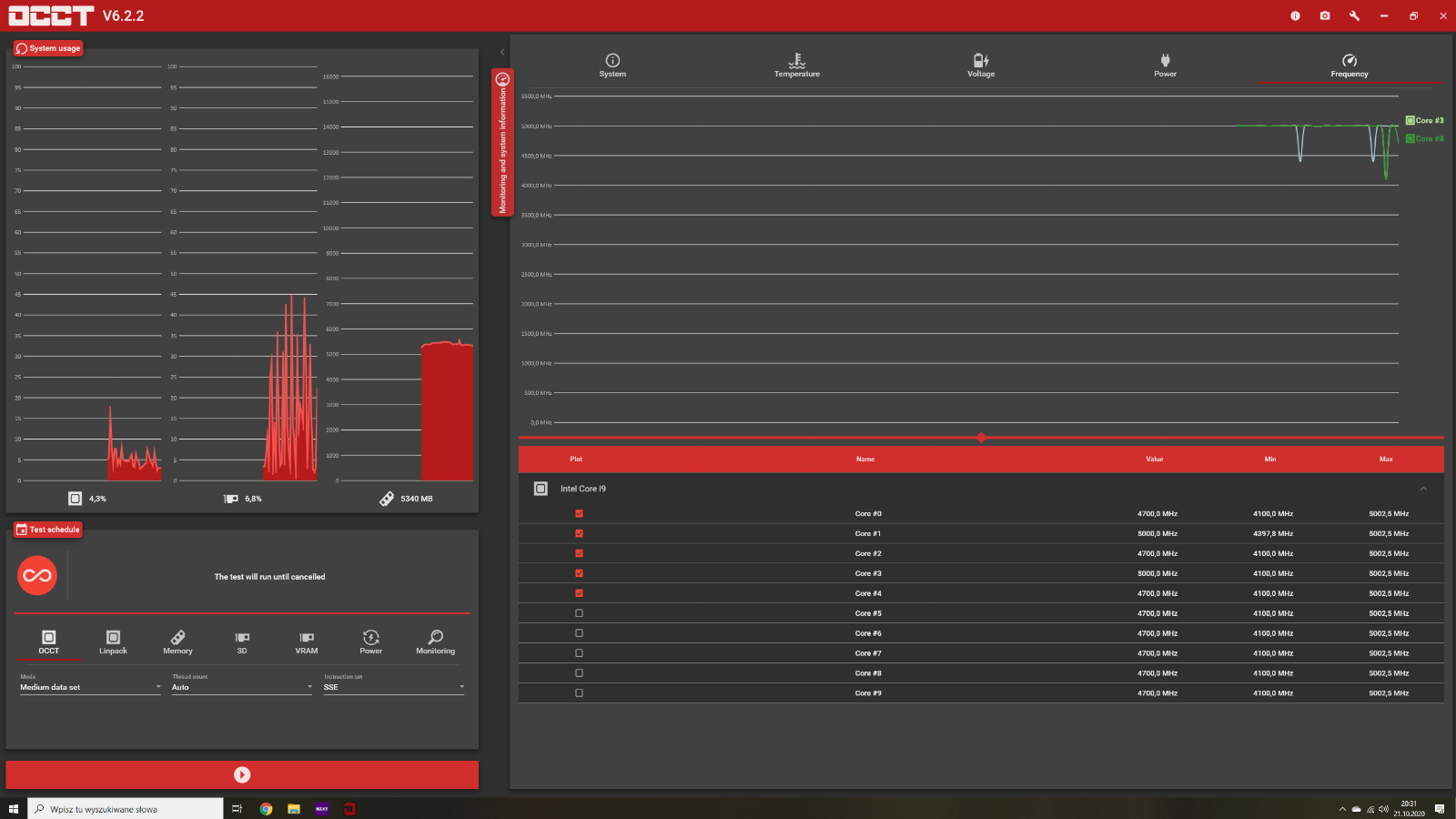
Task: Select the Memory test type
Action: pyautogui.click(x=177, y=642)
